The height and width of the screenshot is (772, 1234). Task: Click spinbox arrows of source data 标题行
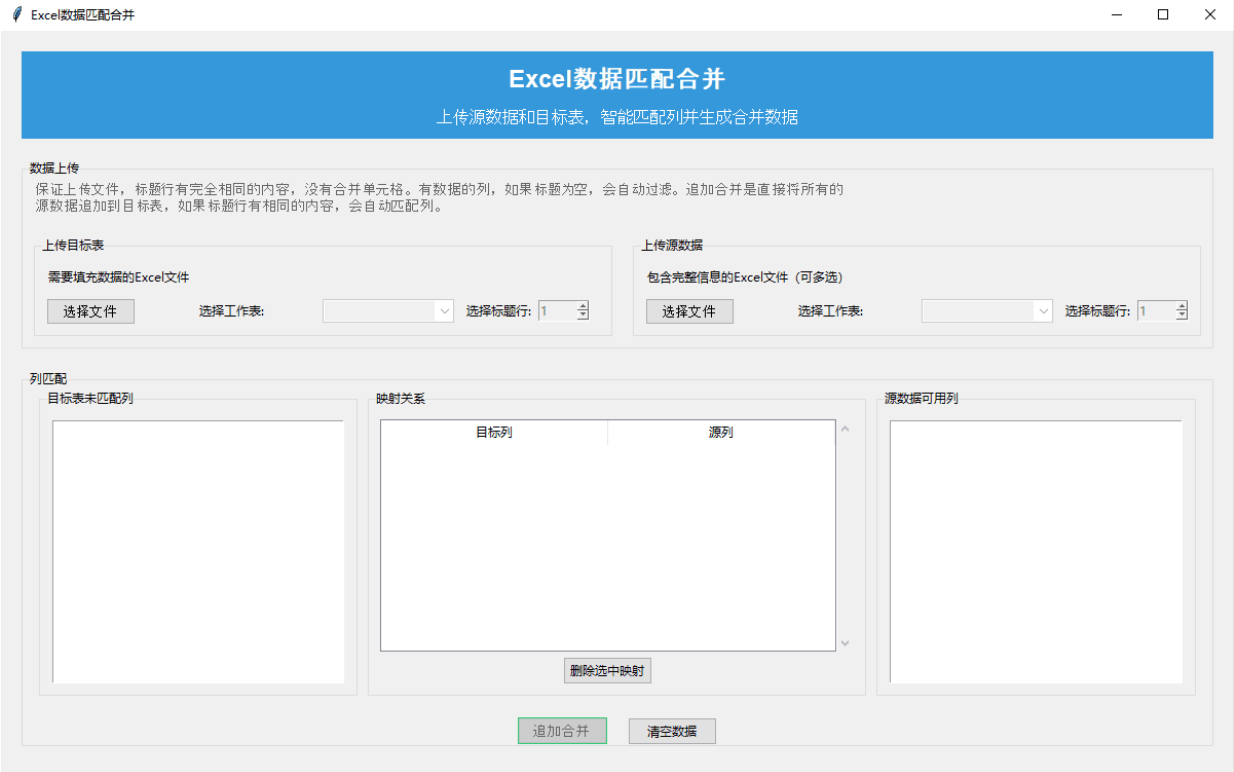(x=1182, y=311)
